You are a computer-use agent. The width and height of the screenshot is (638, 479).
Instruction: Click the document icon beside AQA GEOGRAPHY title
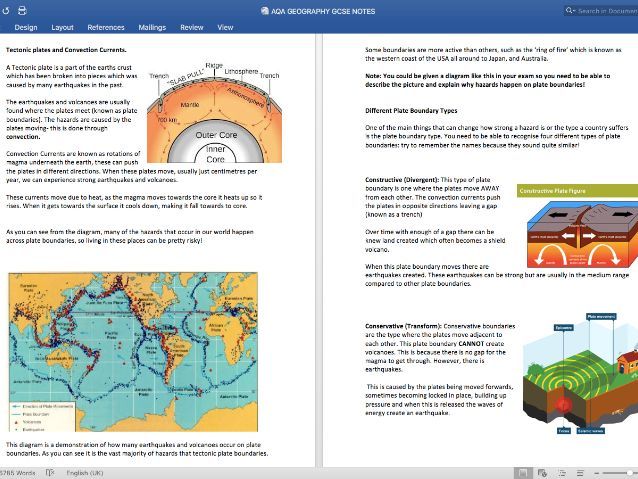click(x=265, y=11)
